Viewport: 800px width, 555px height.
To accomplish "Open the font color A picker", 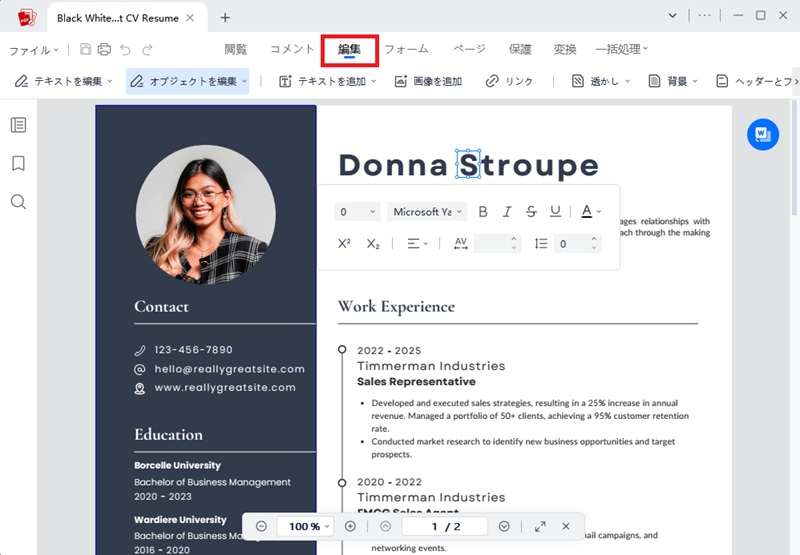I will pyautogui.click(x=591, y=211).
